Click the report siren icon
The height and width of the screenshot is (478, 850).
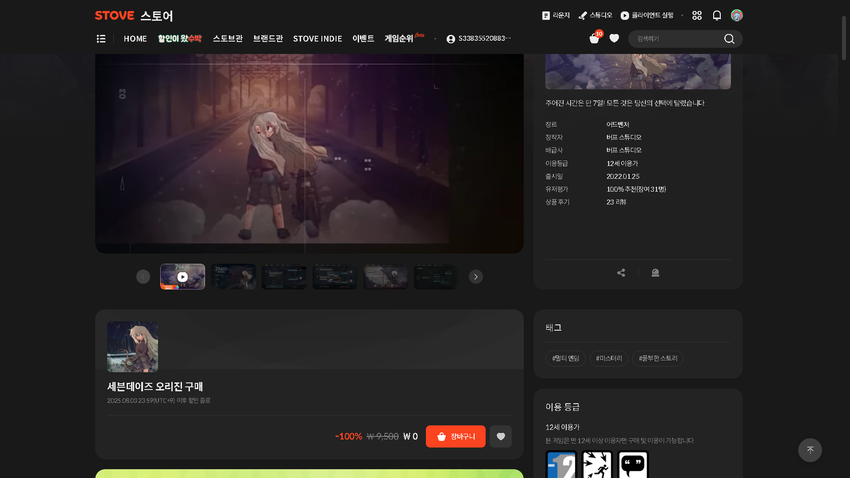(655, 273)
